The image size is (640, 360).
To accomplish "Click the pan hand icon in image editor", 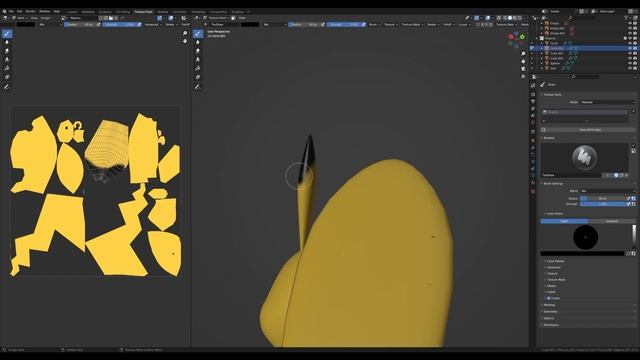I will [x=185, y=41].
